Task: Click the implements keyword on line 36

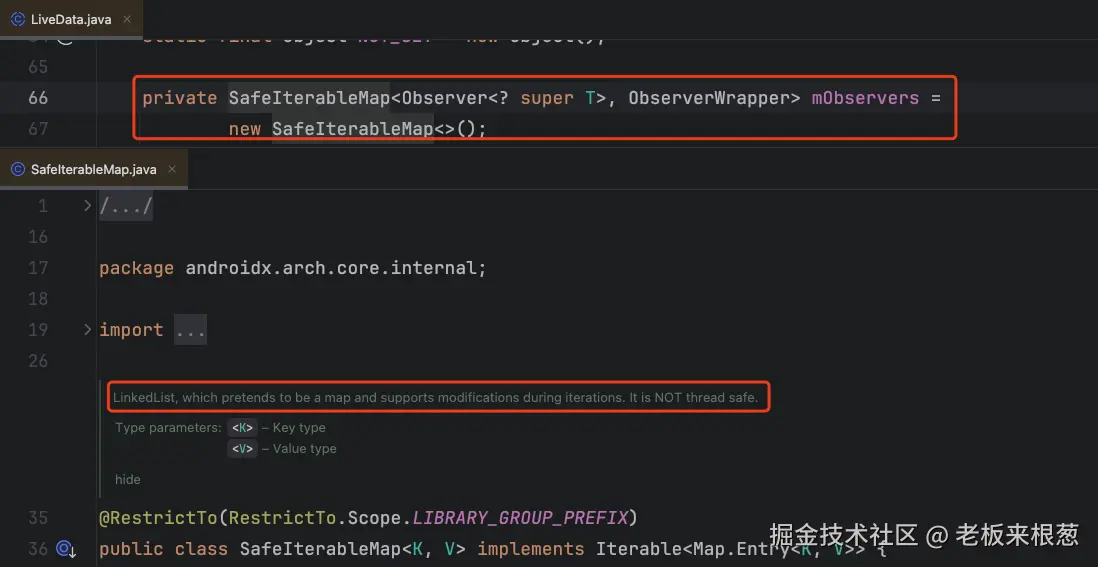Action: click(531, 549)
